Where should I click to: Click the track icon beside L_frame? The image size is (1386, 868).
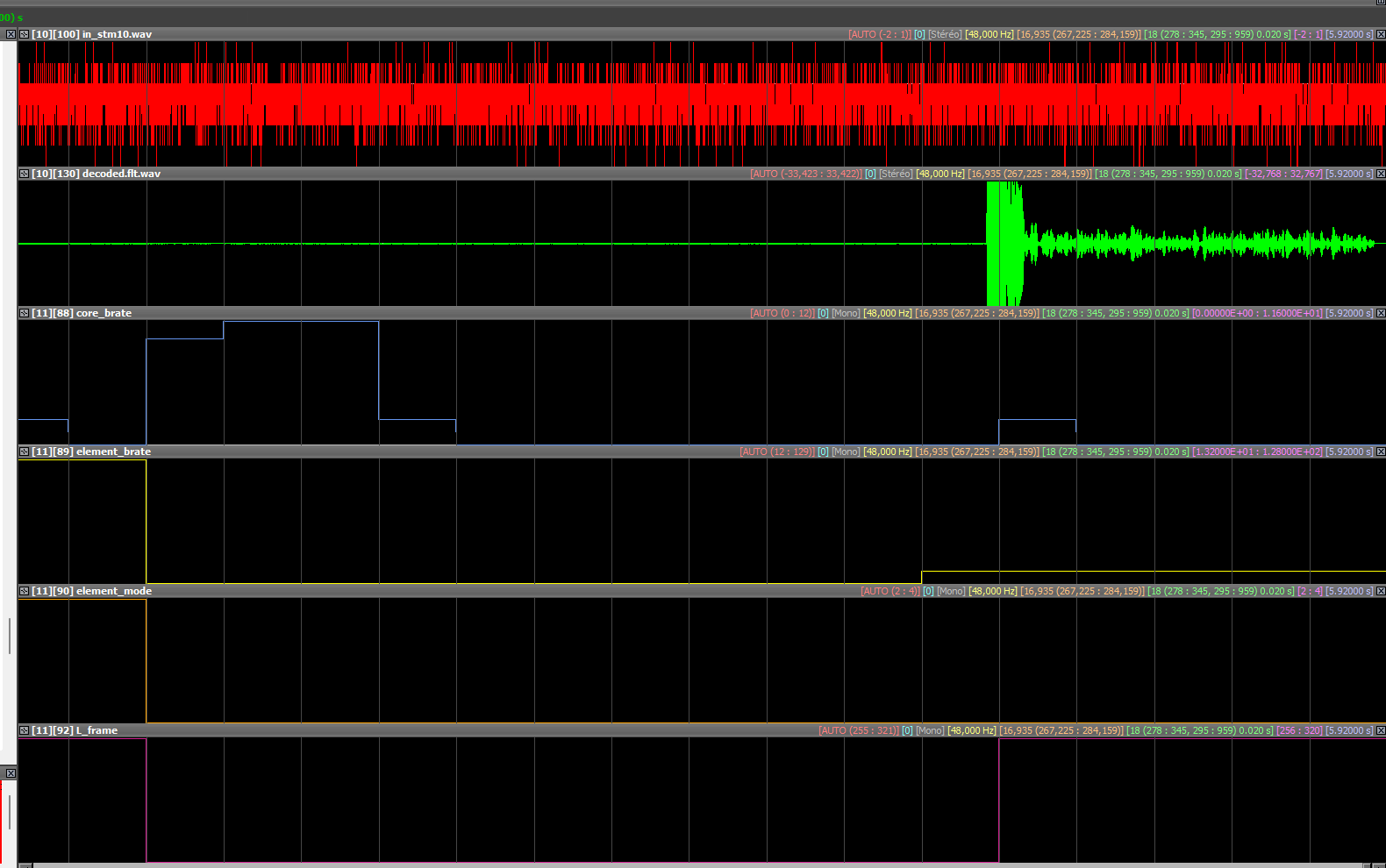tap(25, 730)
